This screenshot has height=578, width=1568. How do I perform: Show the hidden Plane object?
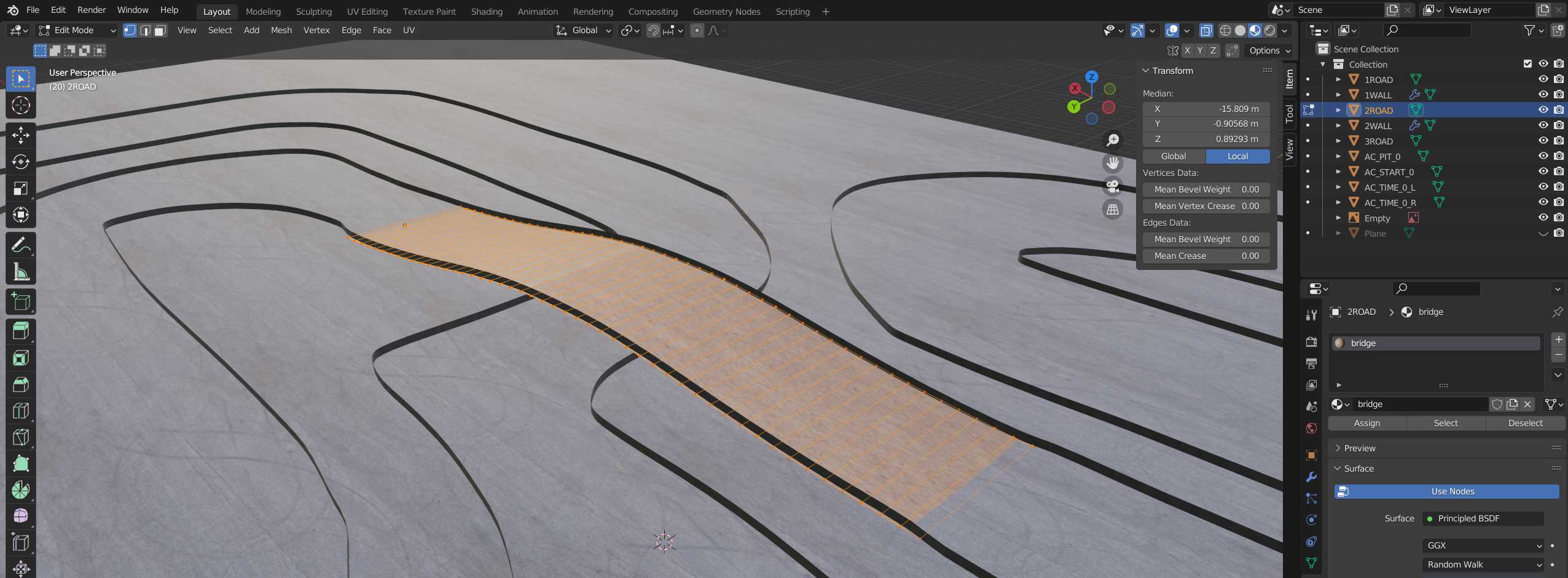coord(1543,233)
